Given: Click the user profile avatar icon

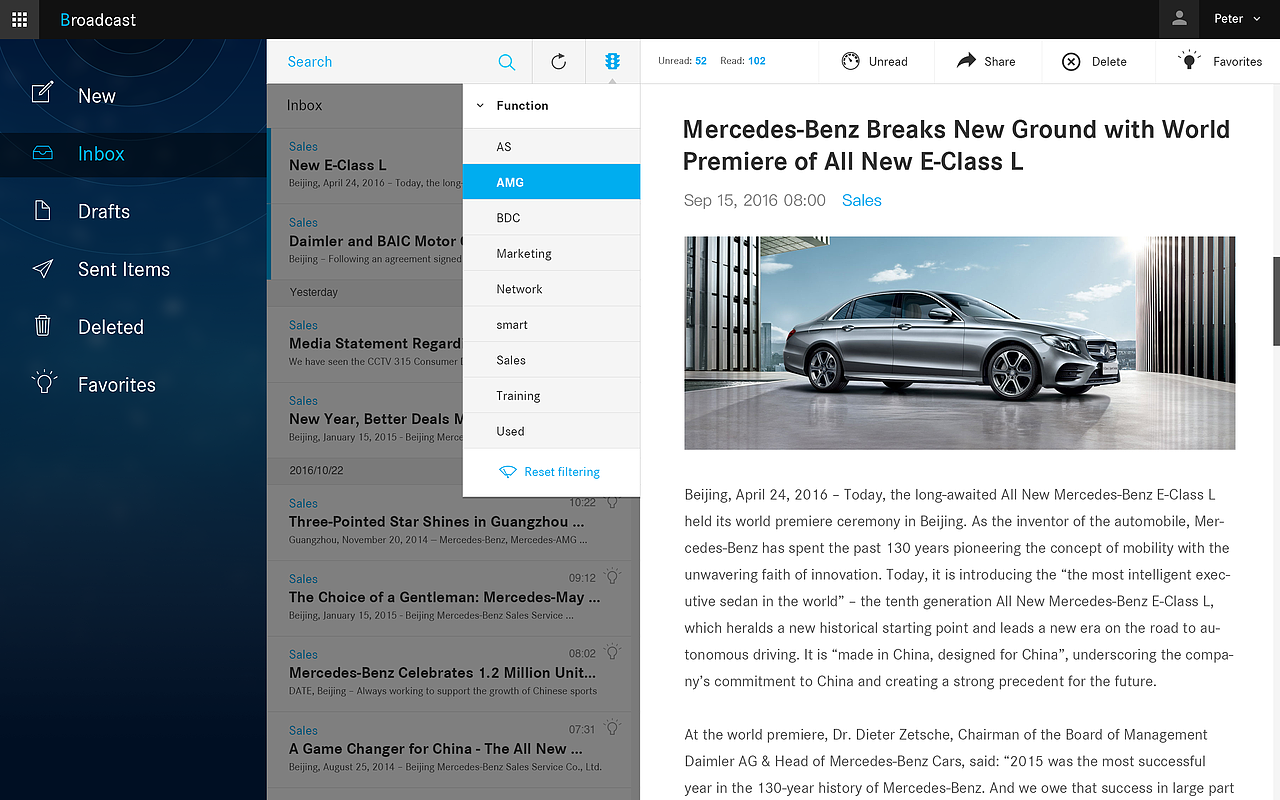Looking at the screenshot, I should point(1179,19).
